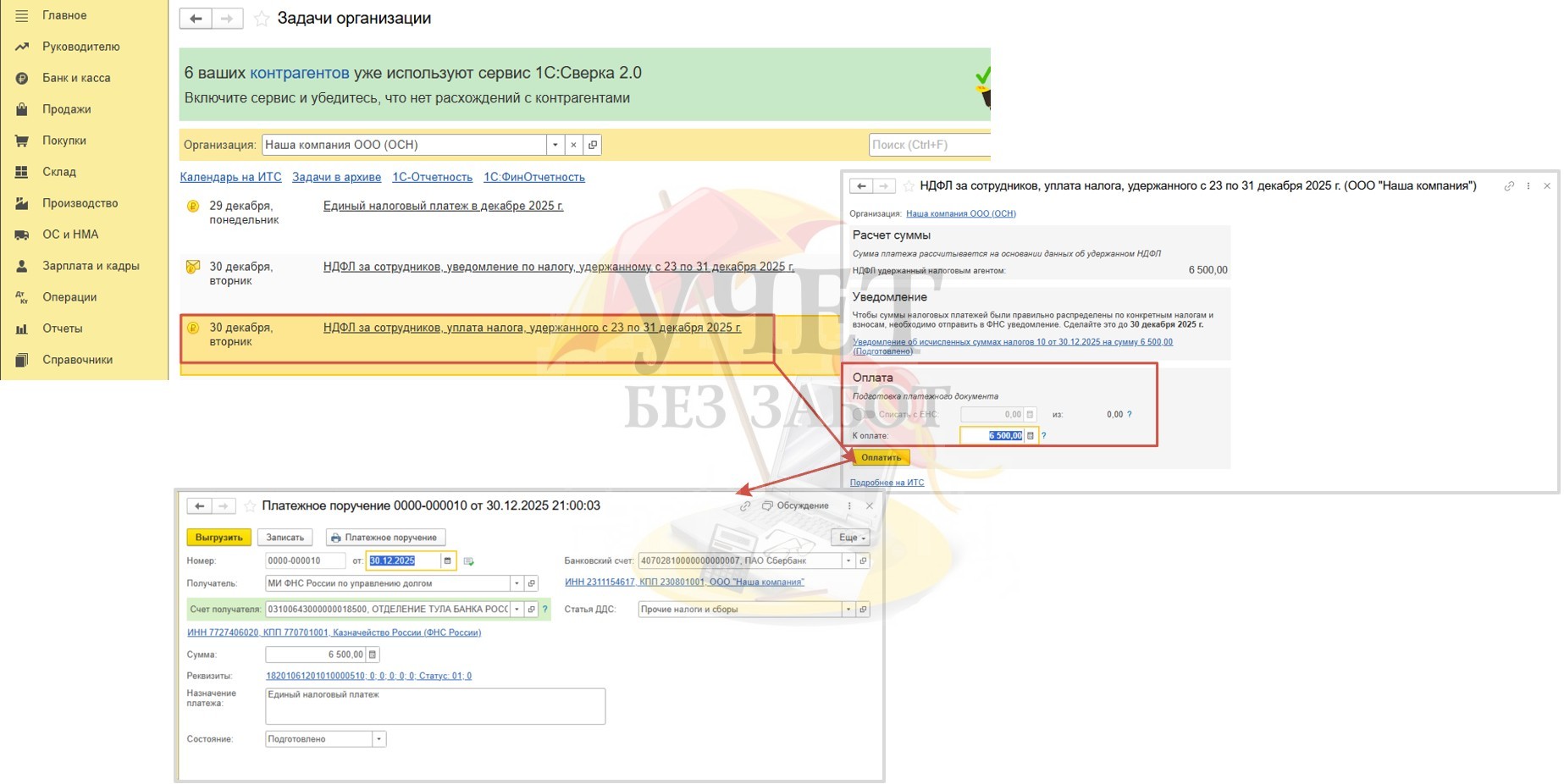Expand the Получатель dropdown
Viewport: 1564px width, 784px height.
pyautogui.click(x=517, y=583)
